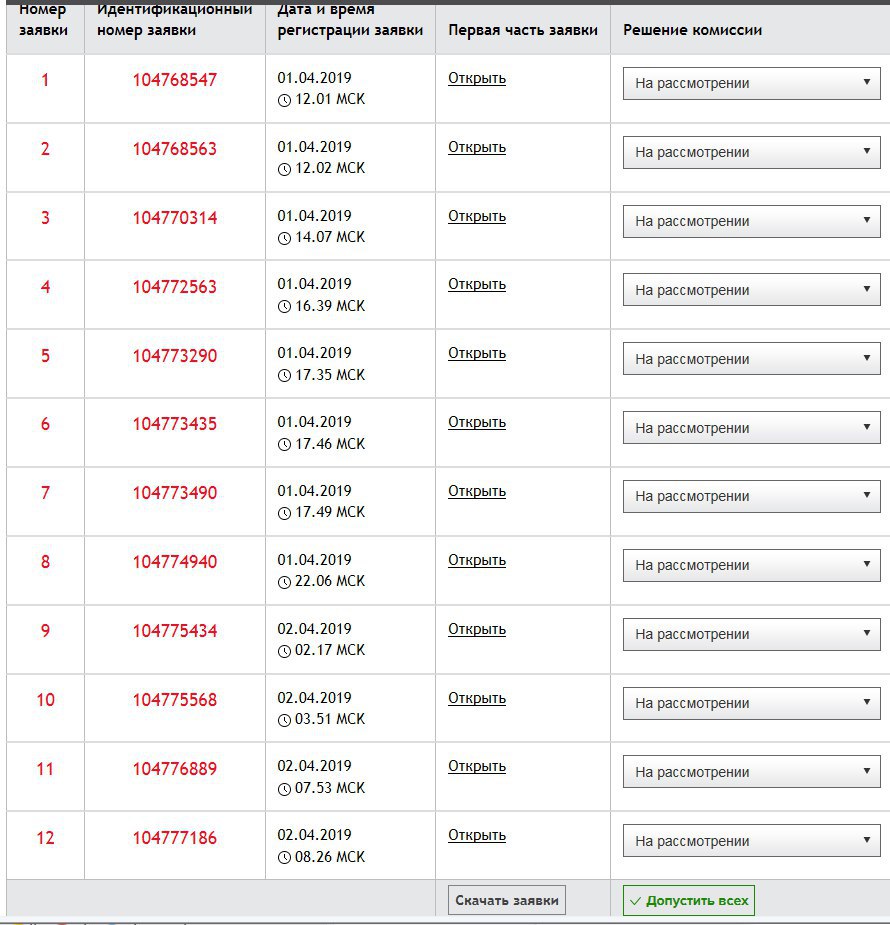Viewport: 890px width, 925px height.
Task: Select application ID 104773435
Action: 175,424
